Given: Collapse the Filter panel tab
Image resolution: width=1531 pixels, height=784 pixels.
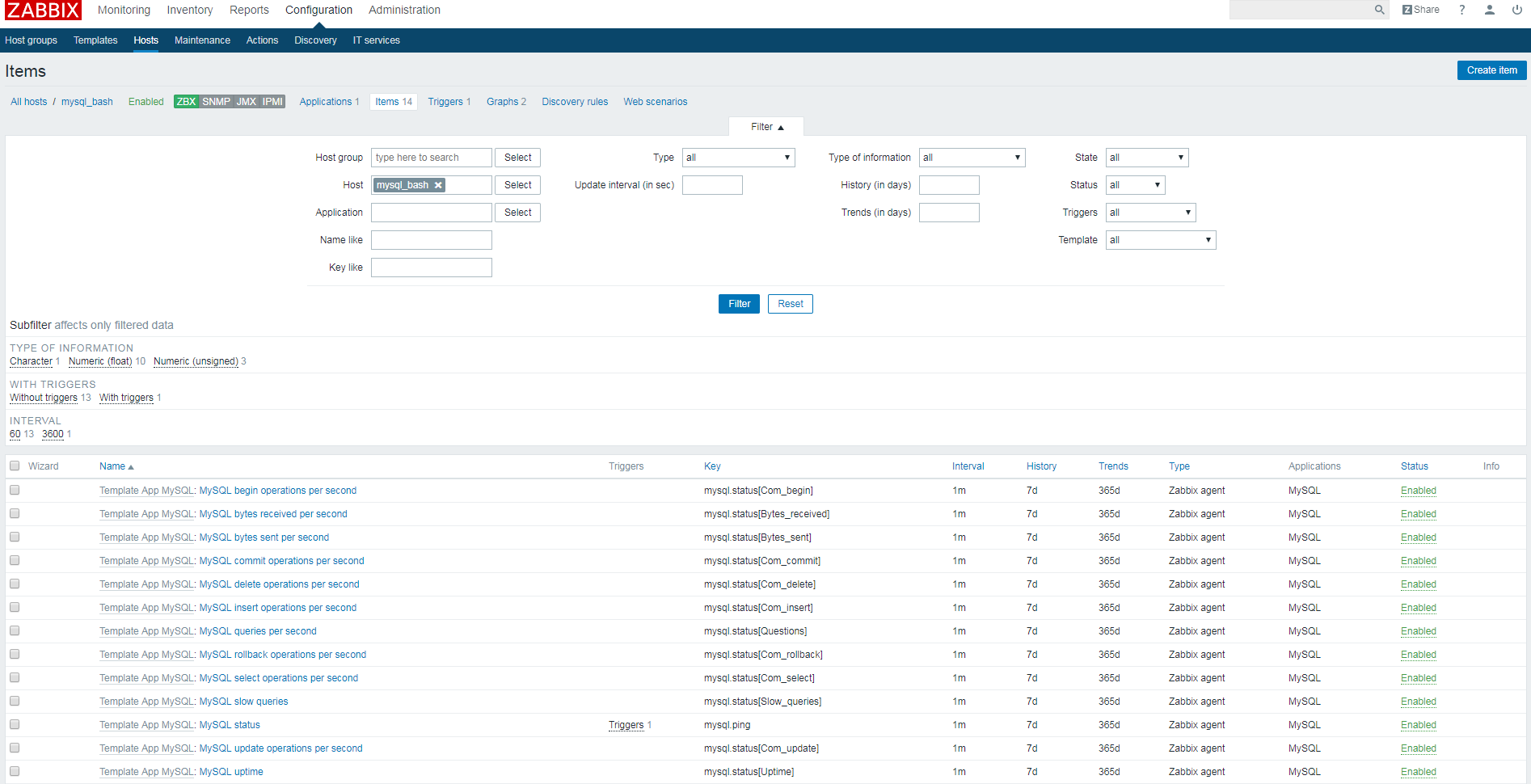Looking at the screenshot, I should click(x=766, y=127).
